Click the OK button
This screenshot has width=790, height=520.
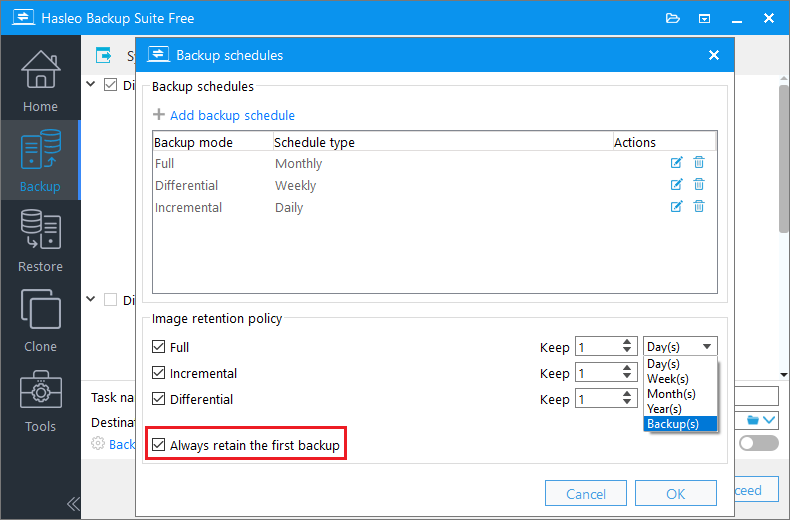676,493
